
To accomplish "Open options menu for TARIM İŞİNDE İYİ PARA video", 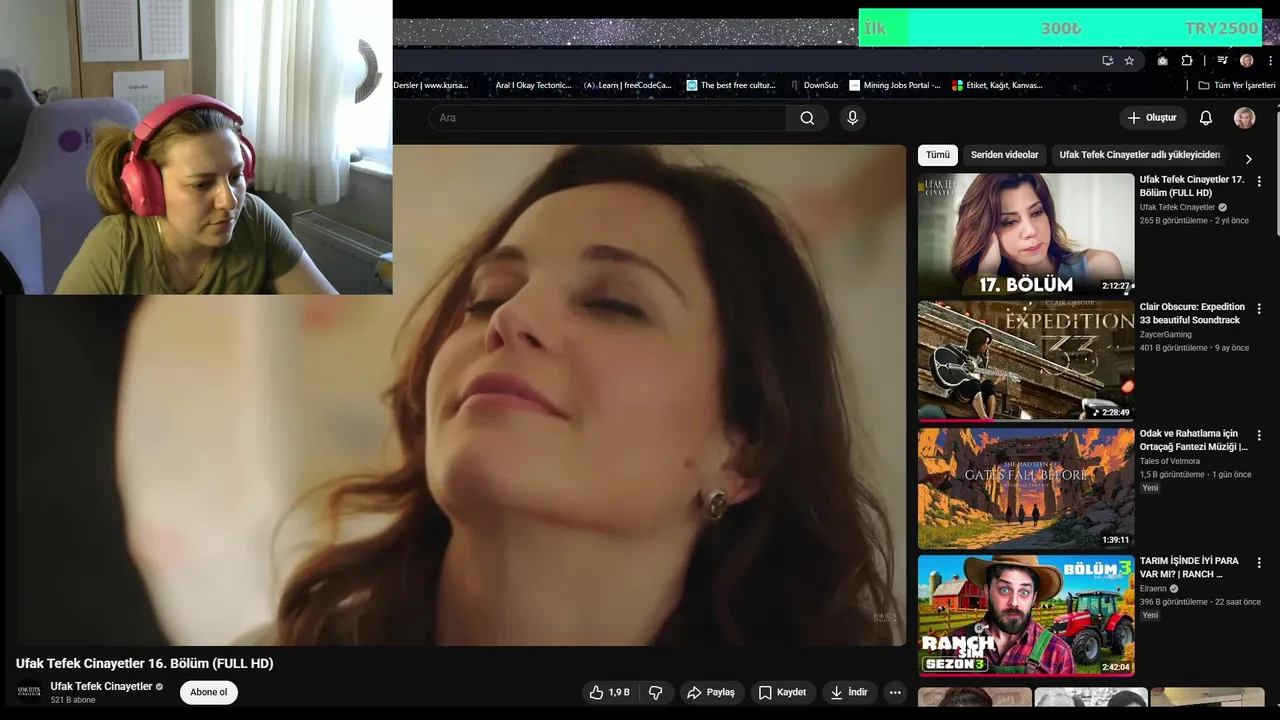I will point(1259,563).
